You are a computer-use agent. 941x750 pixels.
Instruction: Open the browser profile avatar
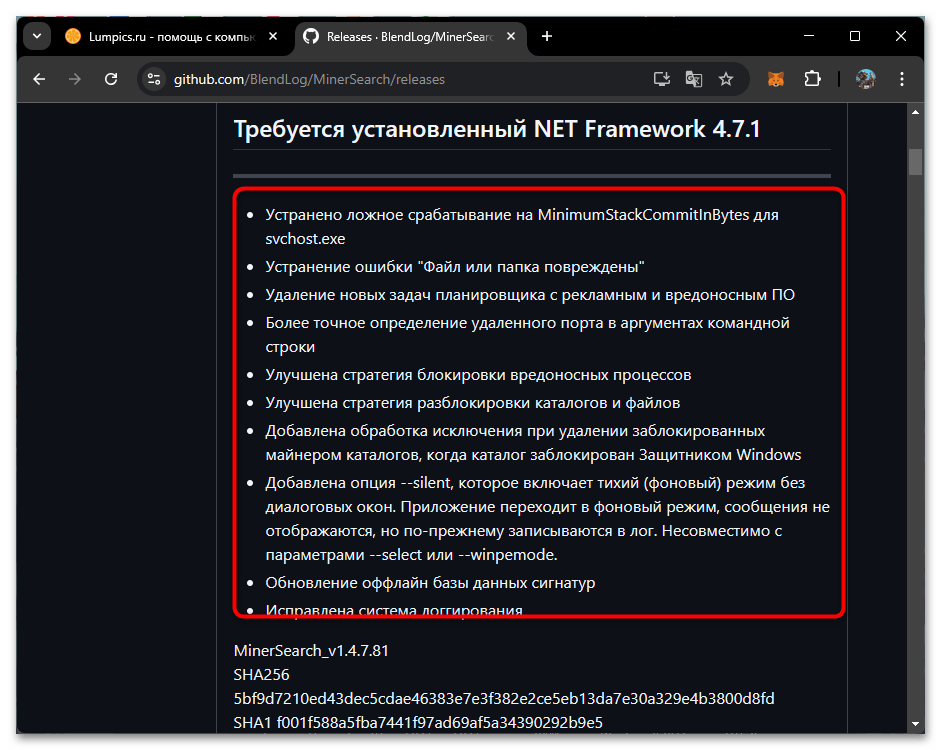tap(865, 79)
